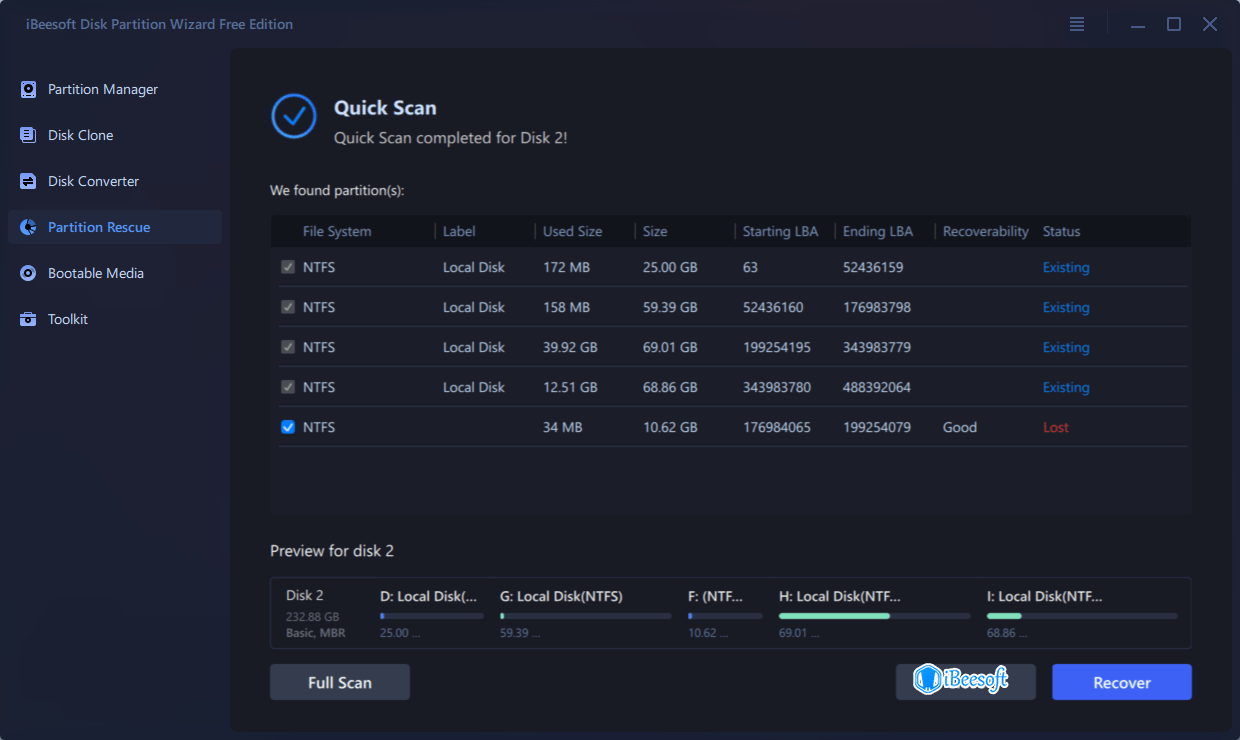Click the Full Scan button

pyautogui.click(x=340, y=683)
